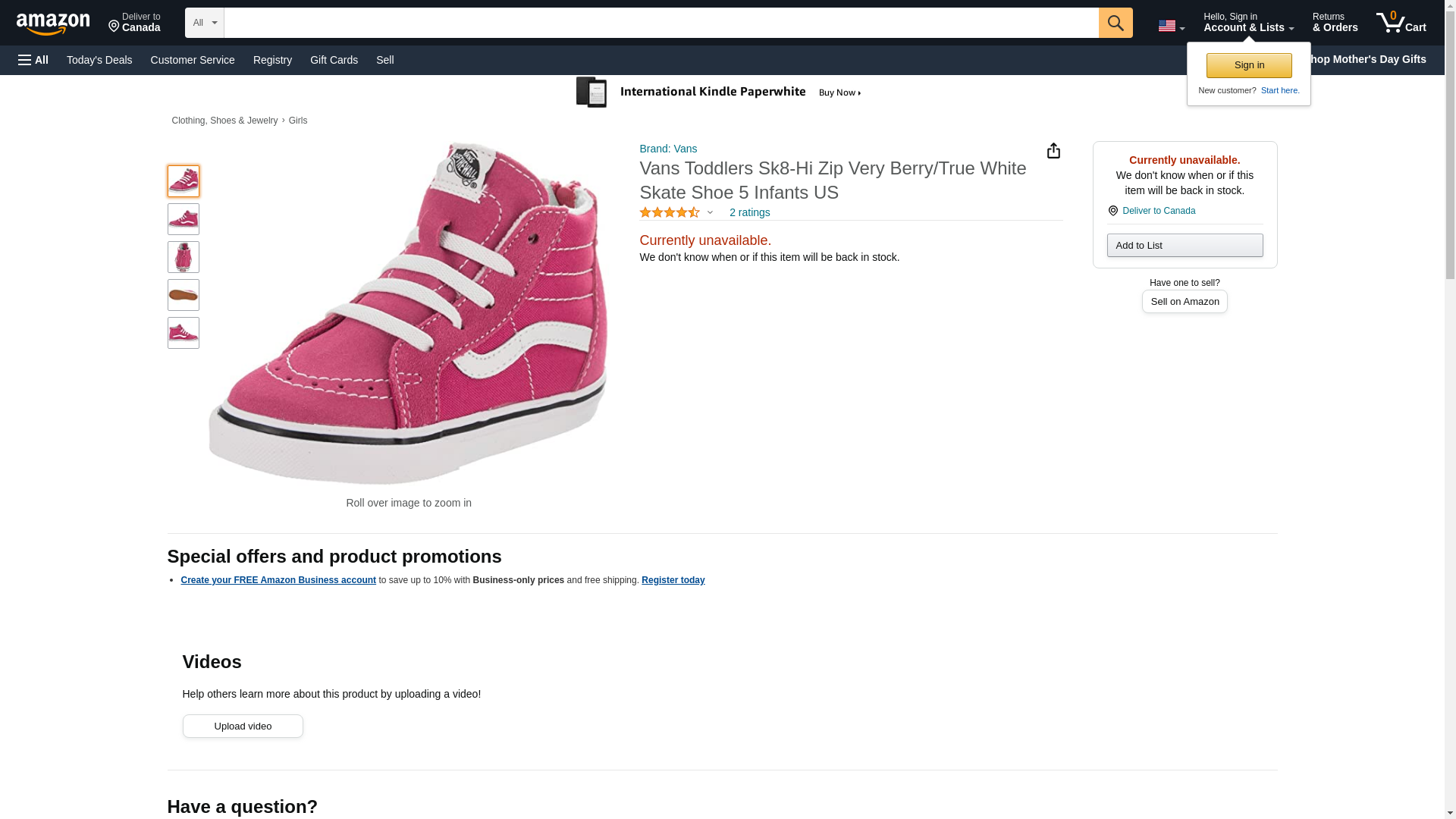Click the Upload video button
The width and height of the screenshot is (1456, 819).
(243, 726)
